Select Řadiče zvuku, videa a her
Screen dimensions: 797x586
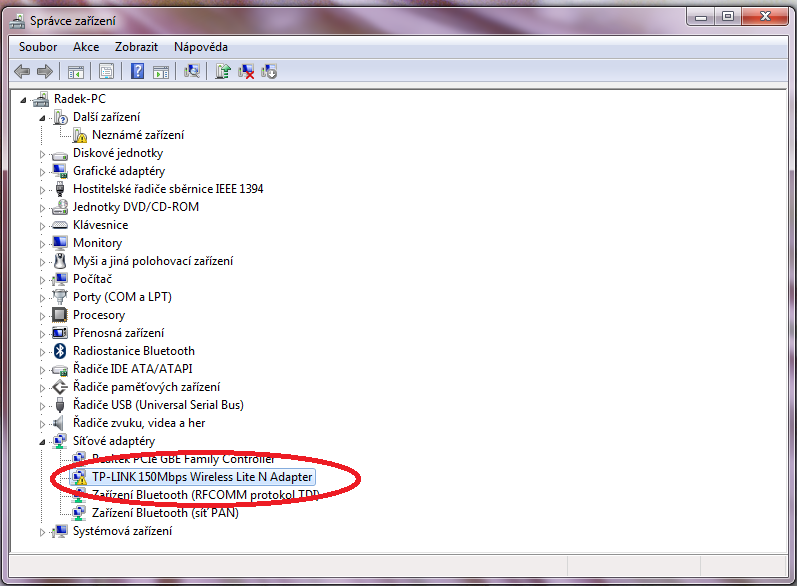[x=139, y=423]
